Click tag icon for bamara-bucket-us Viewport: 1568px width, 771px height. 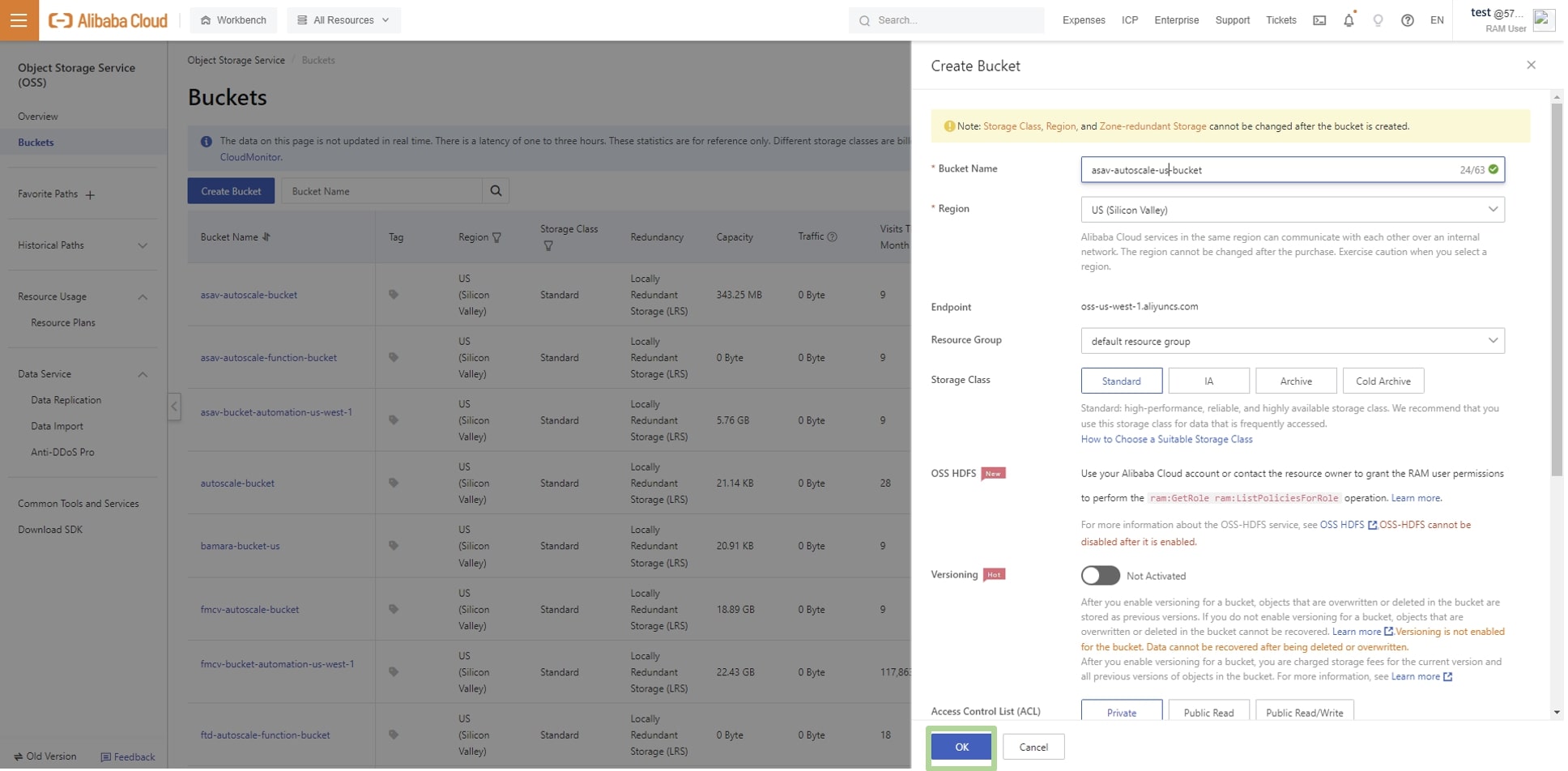click(x=394, y=546)
